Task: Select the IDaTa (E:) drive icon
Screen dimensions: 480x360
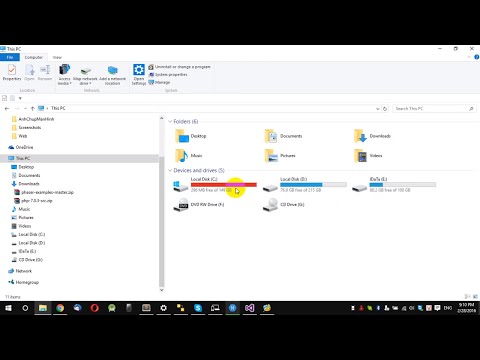Action: pos(359,187)
